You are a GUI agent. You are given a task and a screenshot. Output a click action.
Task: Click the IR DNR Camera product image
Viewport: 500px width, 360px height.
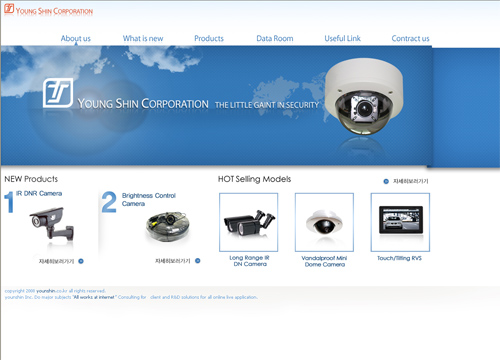coord(52,223)
